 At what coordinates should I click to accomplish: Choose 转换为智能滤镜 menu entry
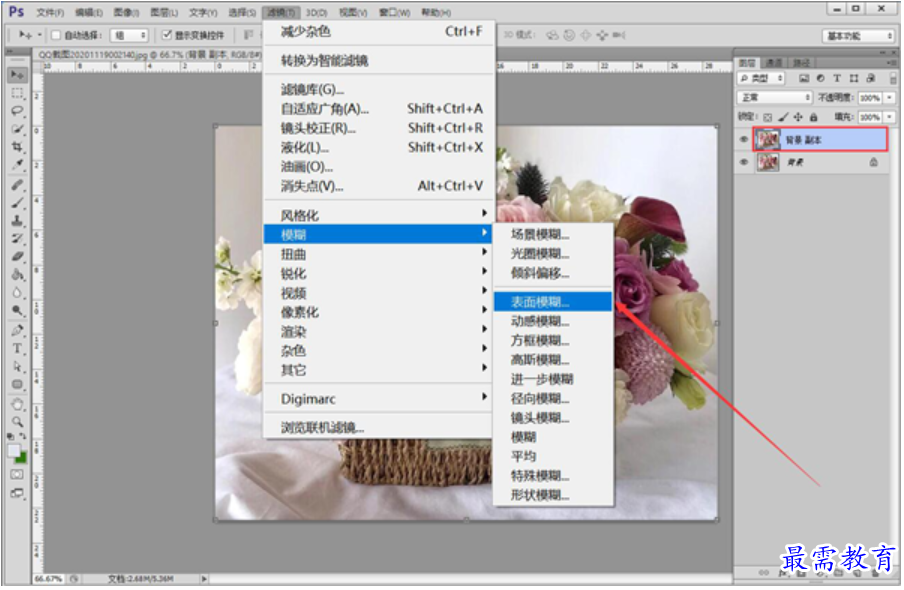(379, 60)
